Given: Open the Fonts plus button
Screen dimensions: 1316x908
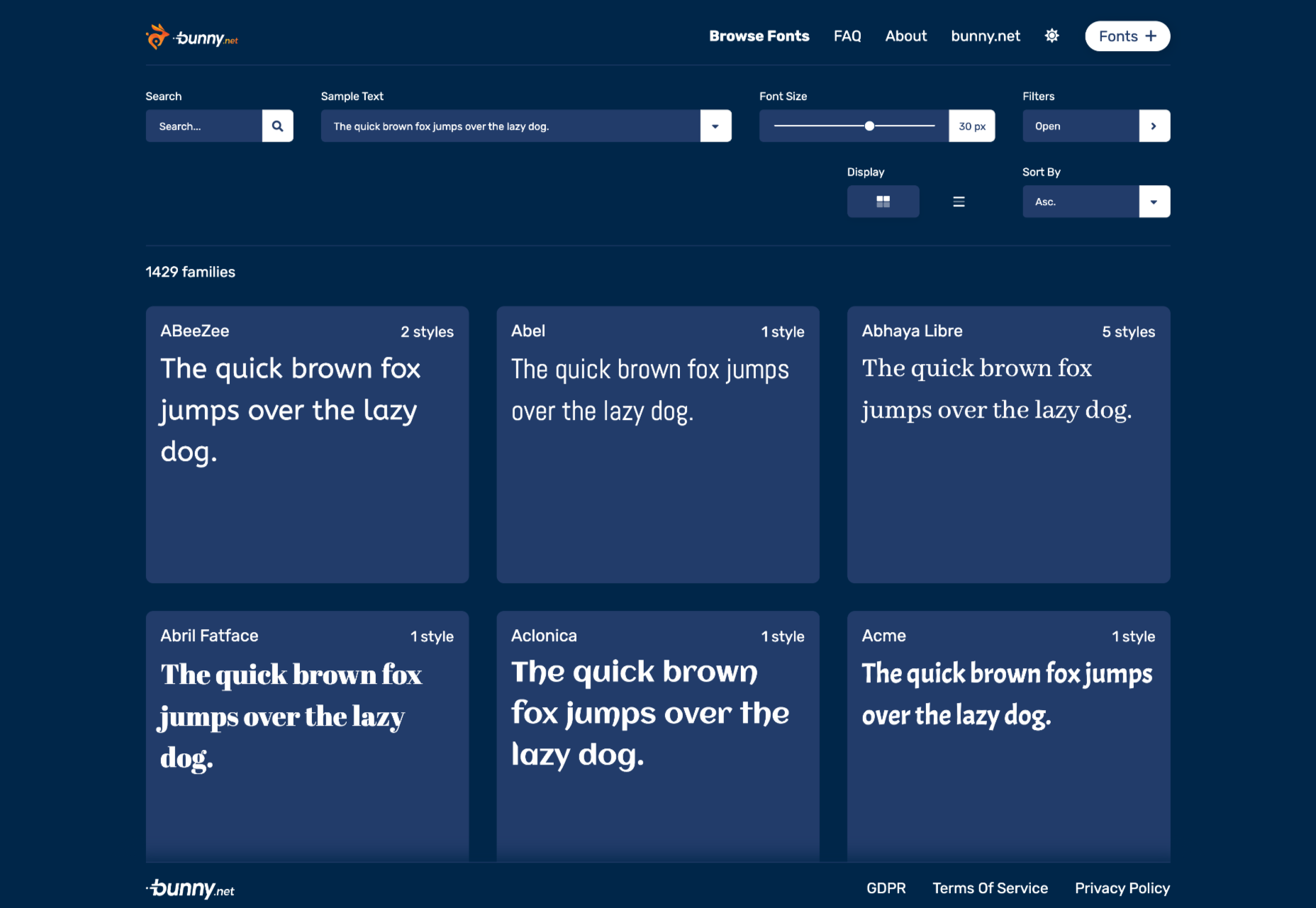Looking at the screenshot, I should pos(1127,36).
